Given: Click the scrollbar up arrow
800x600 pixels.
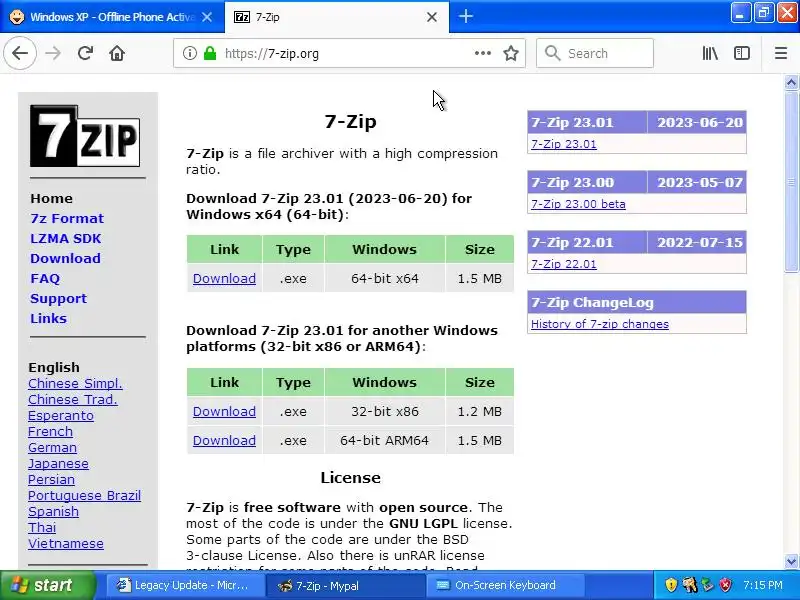Looking at the screenshot, I should (x=791, y=82).
